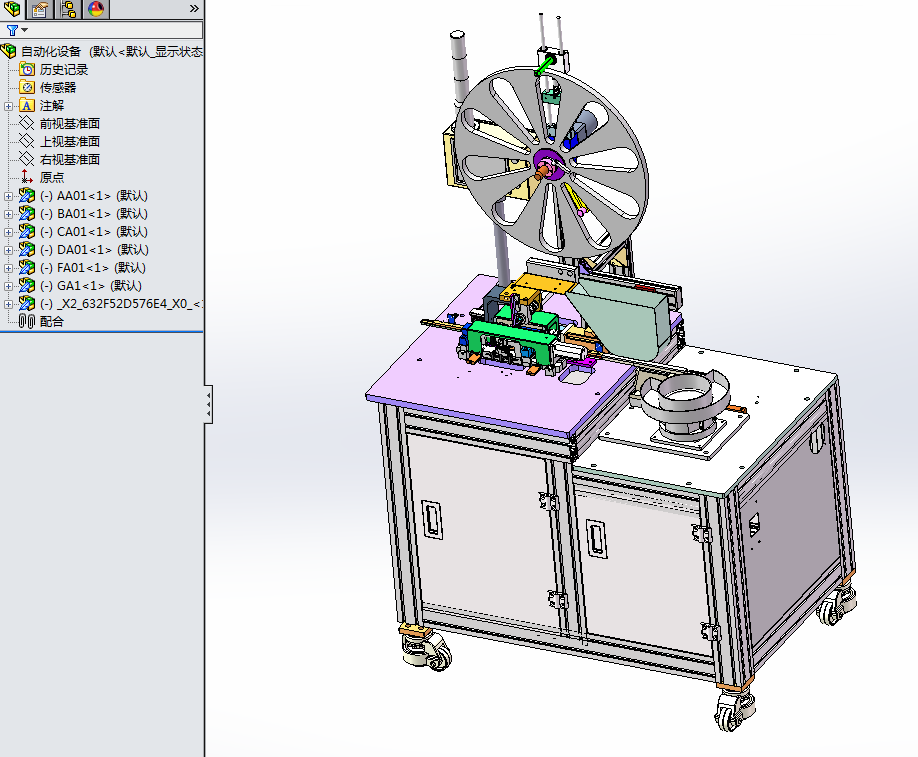Viewport: 918px width, 757px height.
Task: Select the 原点 text label
Action: [x=52, y=177]
